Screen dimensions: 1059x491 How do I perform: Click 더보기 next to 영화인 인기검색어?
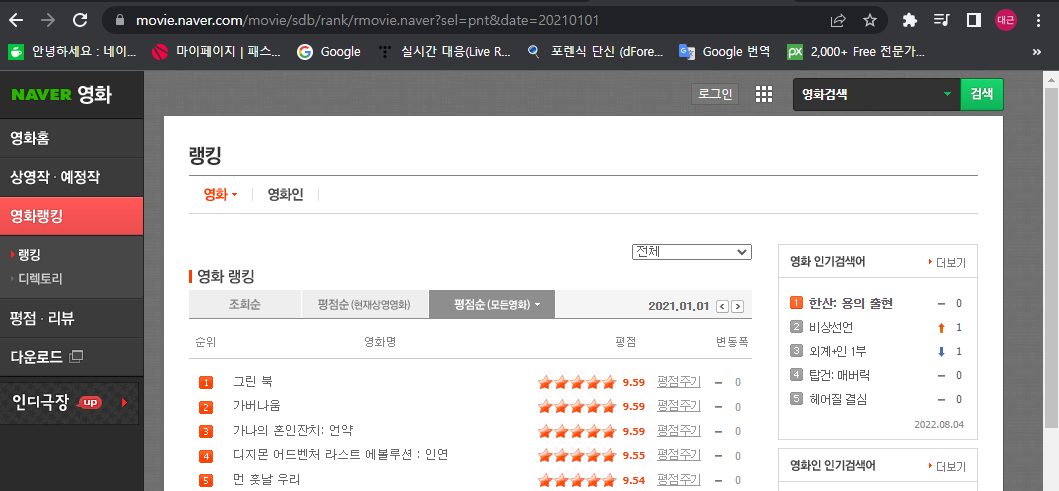click(x=947, y=466)
